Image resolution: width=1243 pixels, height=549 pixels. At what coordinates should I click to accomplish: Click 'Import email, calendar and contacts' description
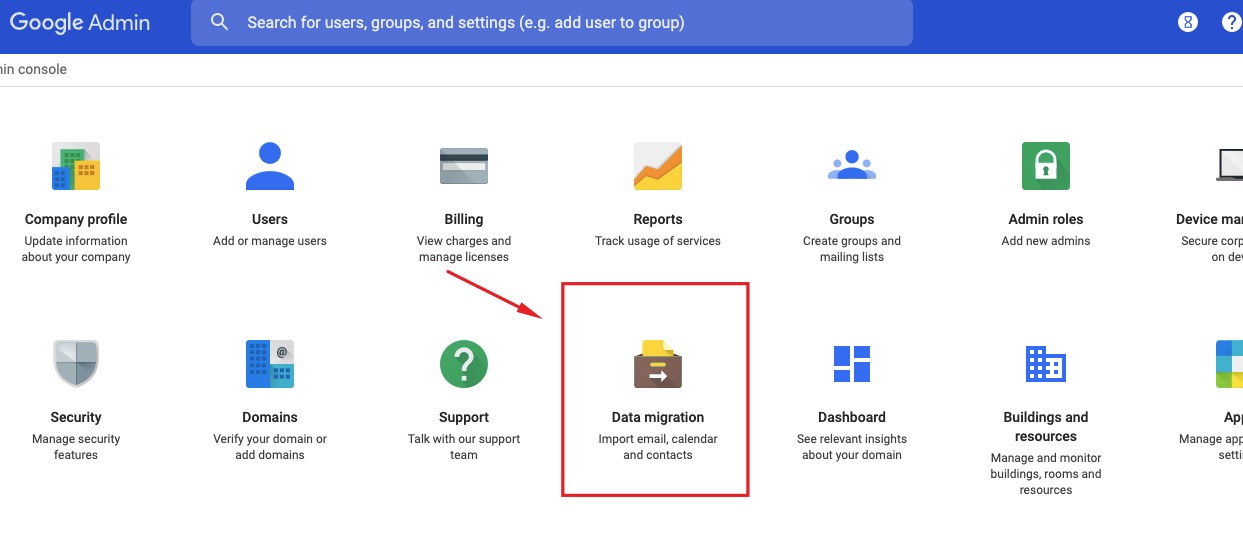pos(658,447)
